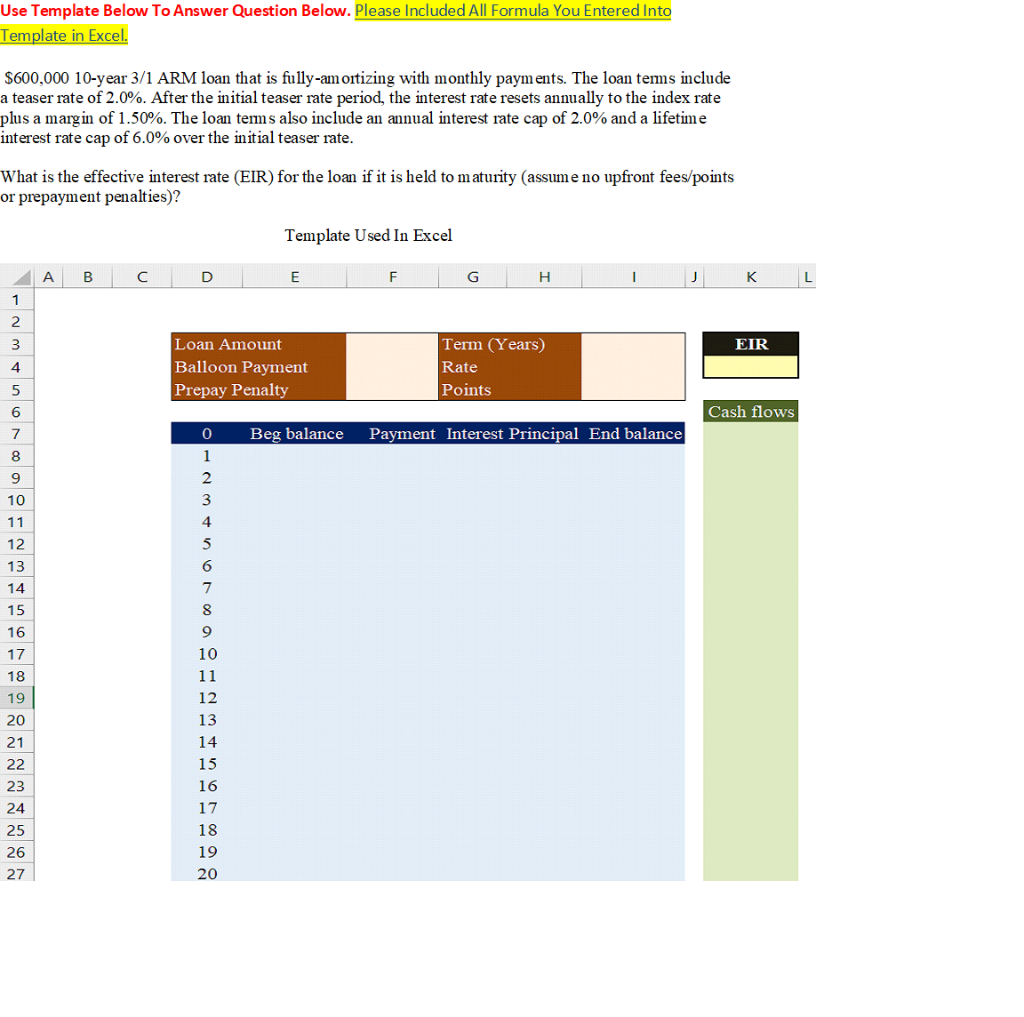Click period number 10 cell
Viewport: 1024px width, 1017px height.
[x=206, y=654]
